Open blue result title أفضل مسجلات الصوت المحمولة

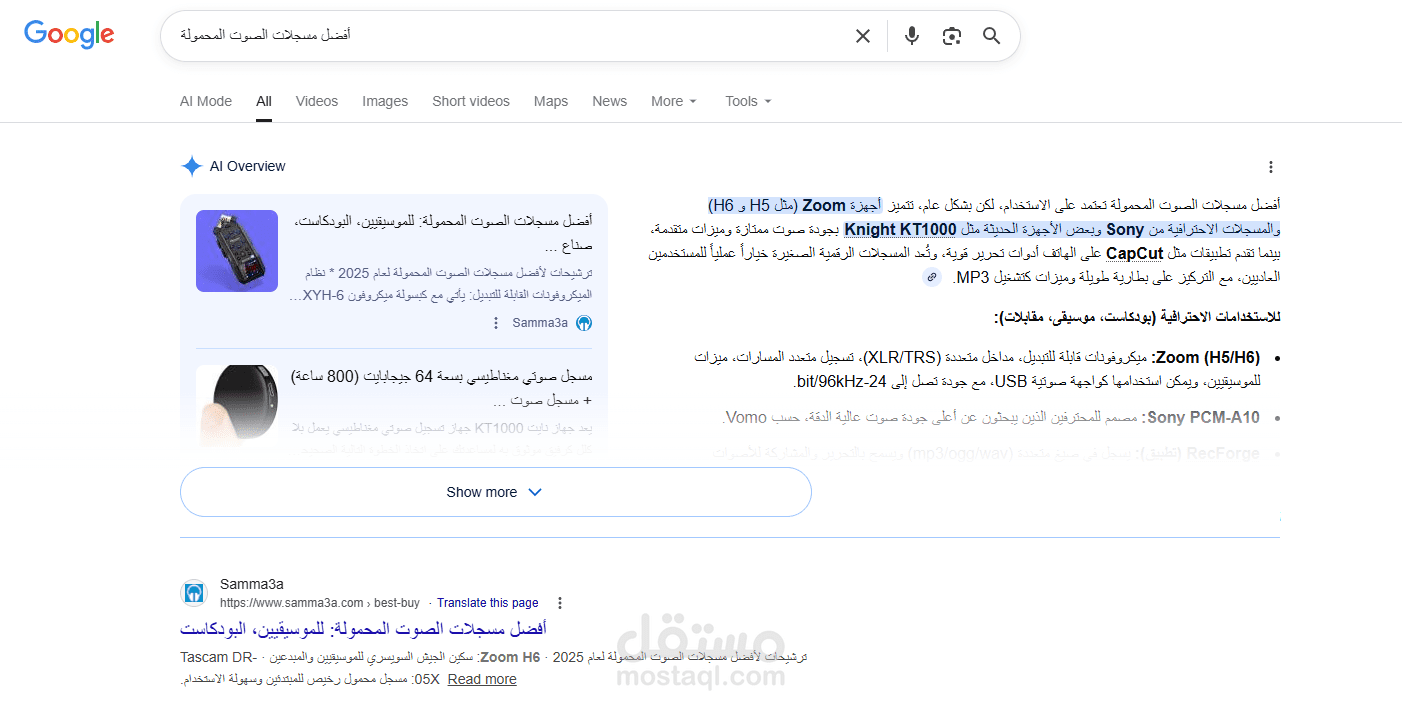click(x=363, y=629)
